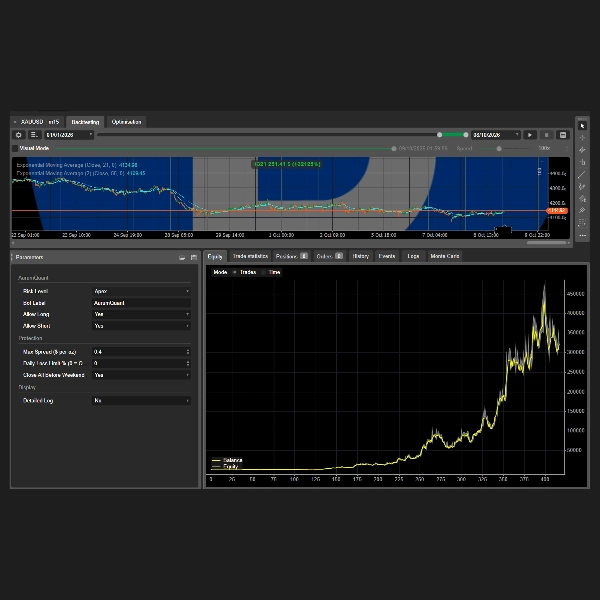Open the Detailed Log dropdown
The image size is (600, 600).
click(141, 401)
